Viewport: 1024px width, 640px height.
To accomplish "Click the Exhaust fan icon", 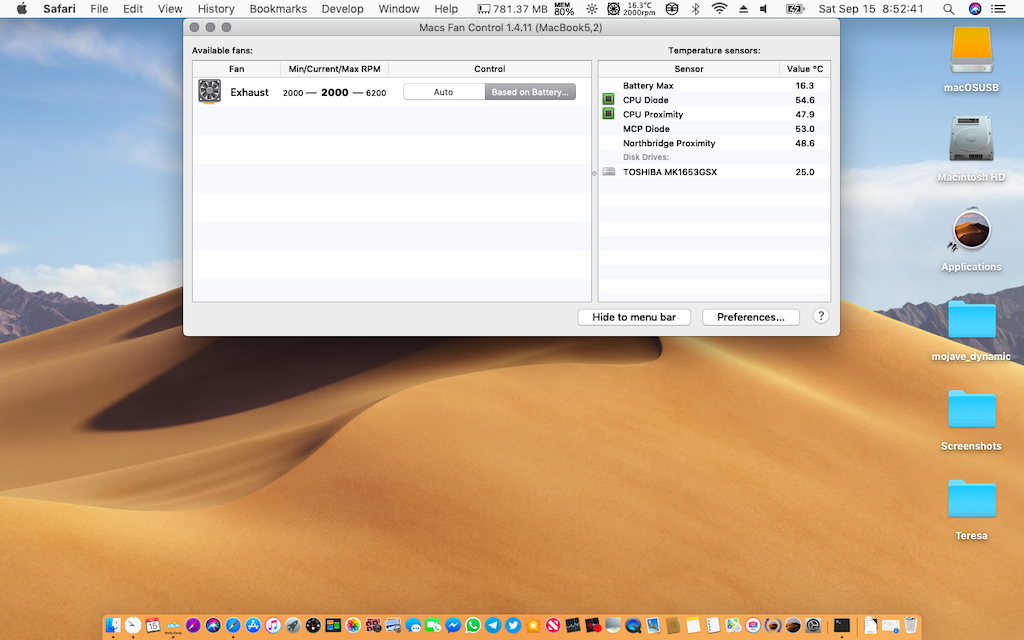I will [x=210, y=91].
